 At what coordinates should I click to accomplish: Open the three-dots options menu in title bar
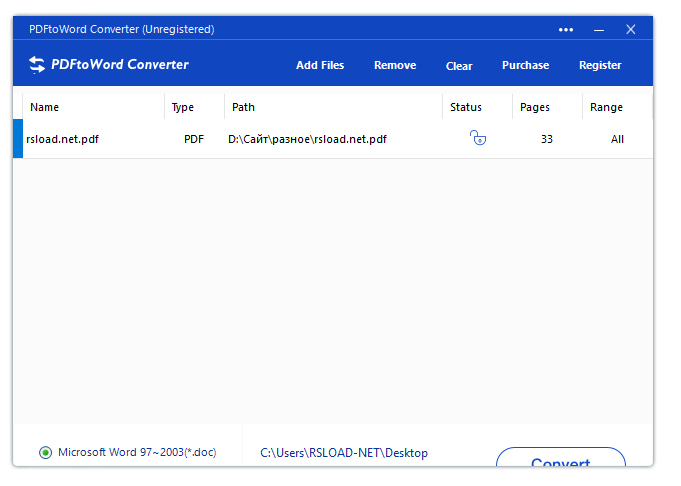566,30
